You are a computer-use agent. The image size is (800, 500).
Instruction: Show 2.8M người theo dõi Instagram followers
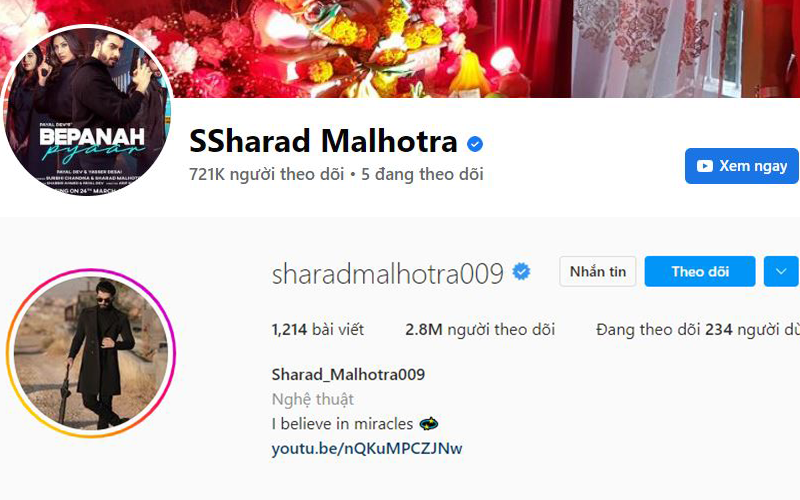coord(480,330)
